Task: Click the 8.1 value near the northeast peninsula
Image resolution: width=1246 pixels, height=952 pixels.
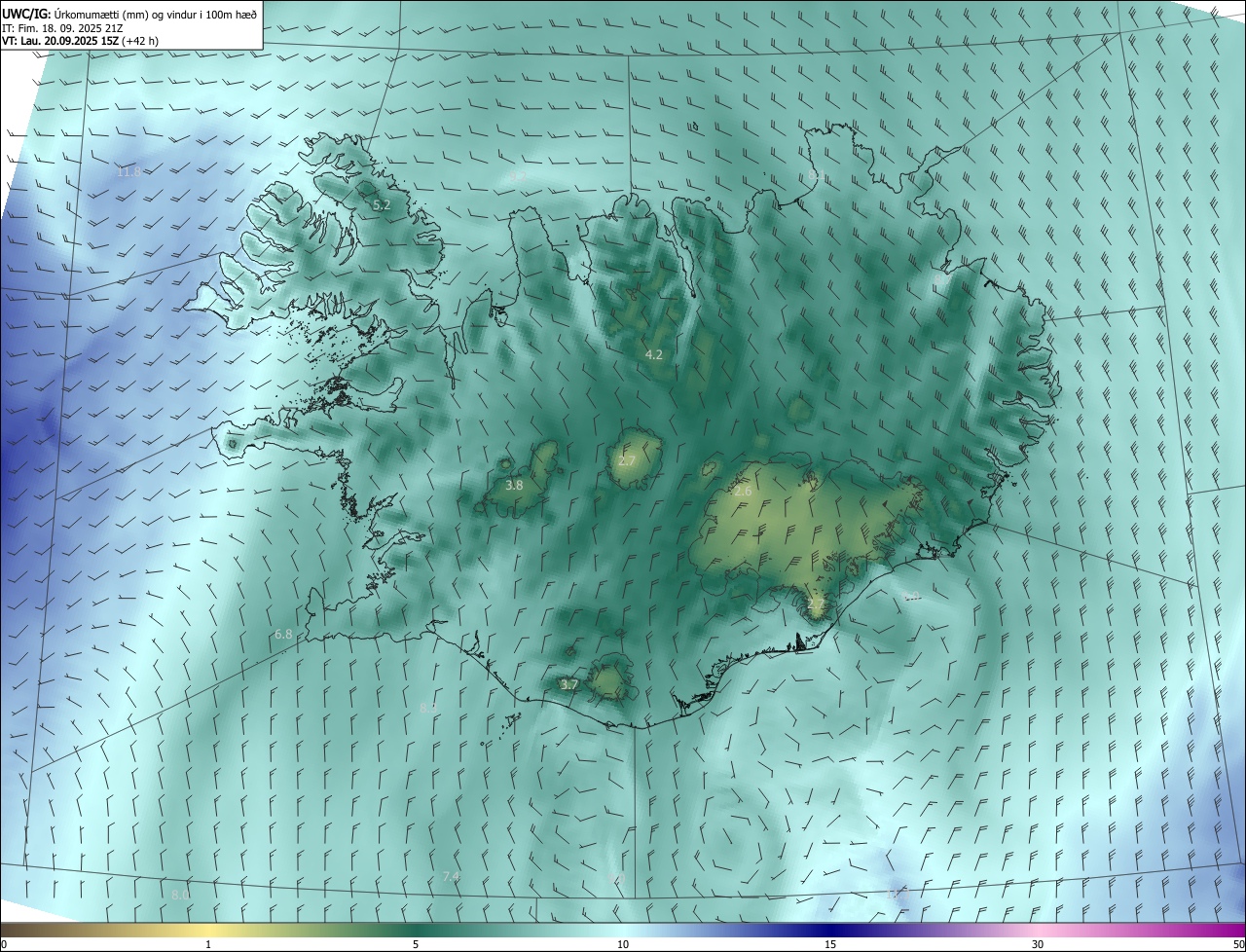Action: 817,176
